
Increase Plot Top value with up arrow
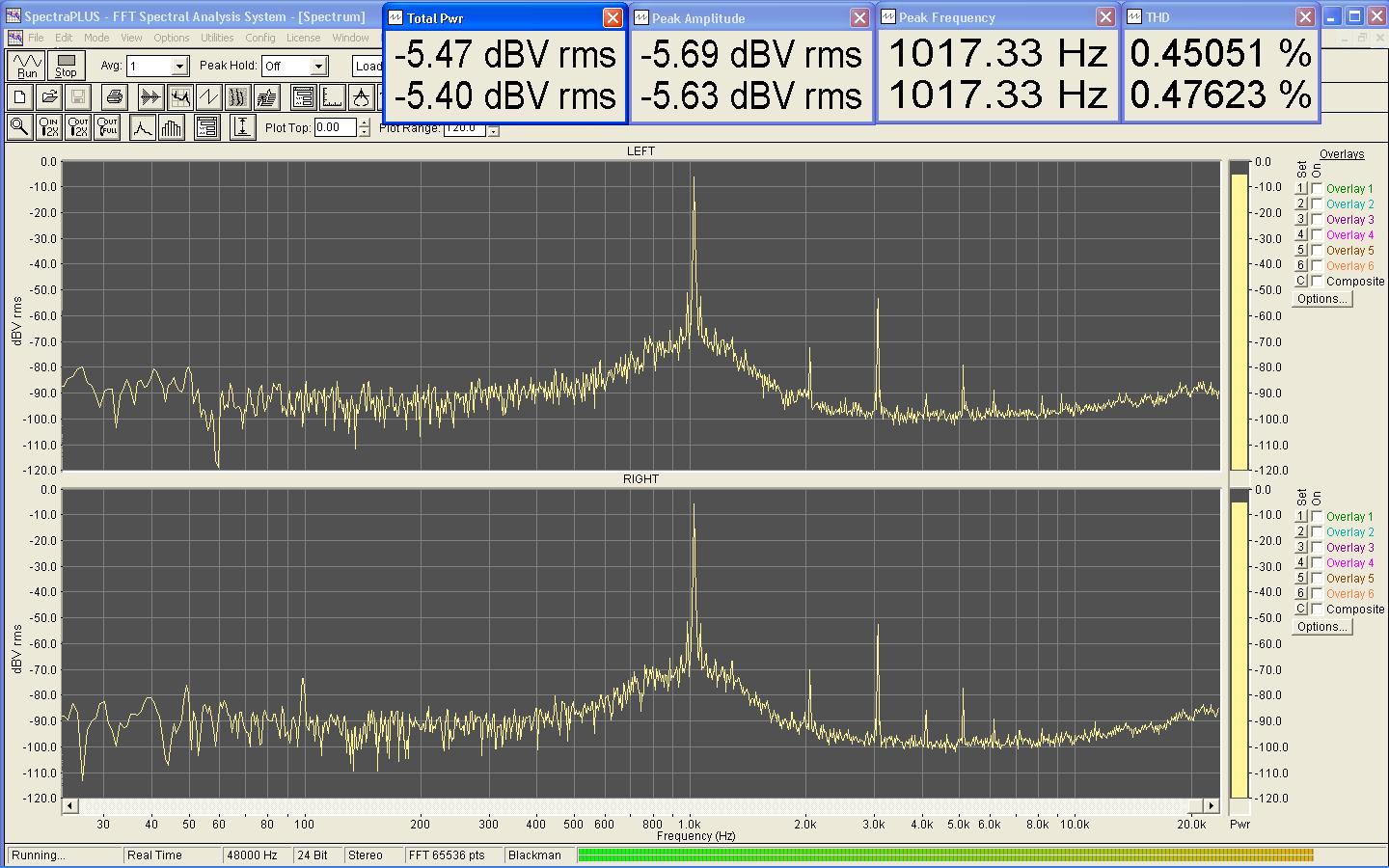tap(364, 122)
